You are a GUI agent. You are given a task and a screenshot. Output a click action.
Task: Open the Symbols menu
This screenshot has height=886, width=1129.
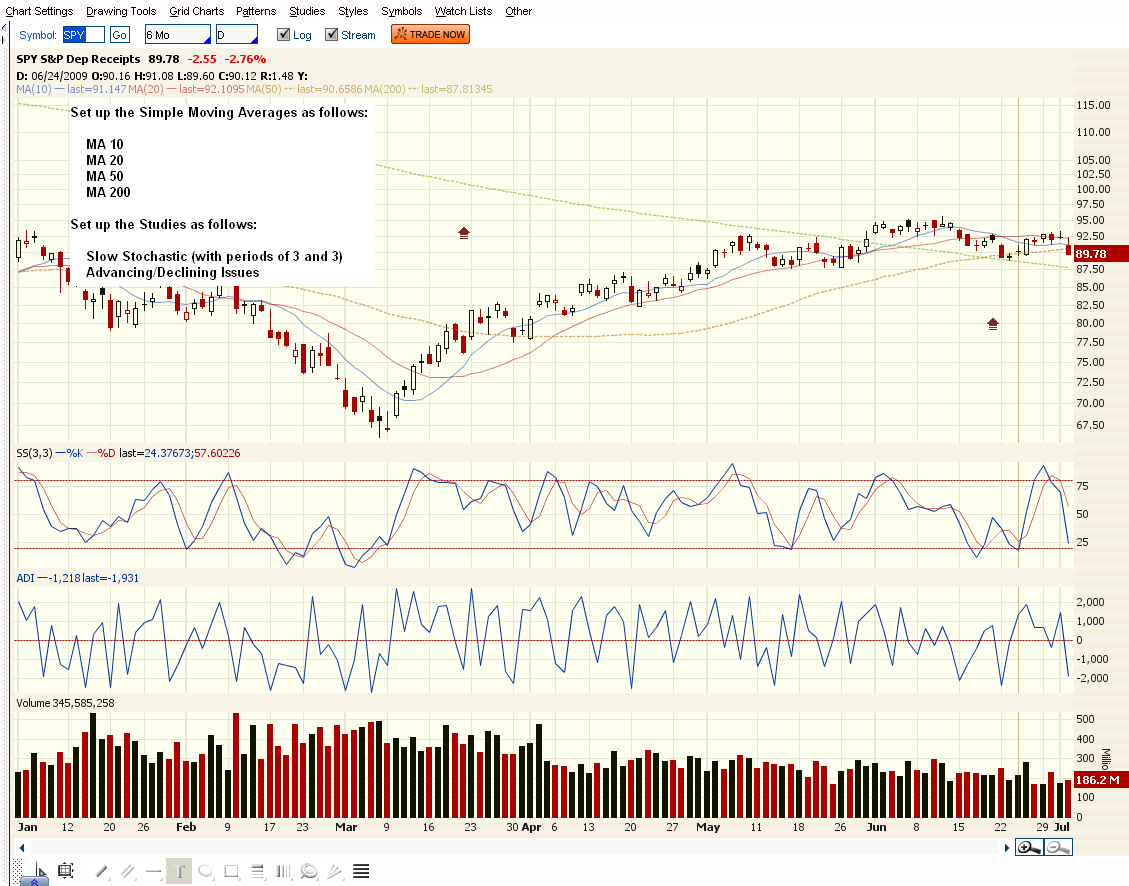401,11
